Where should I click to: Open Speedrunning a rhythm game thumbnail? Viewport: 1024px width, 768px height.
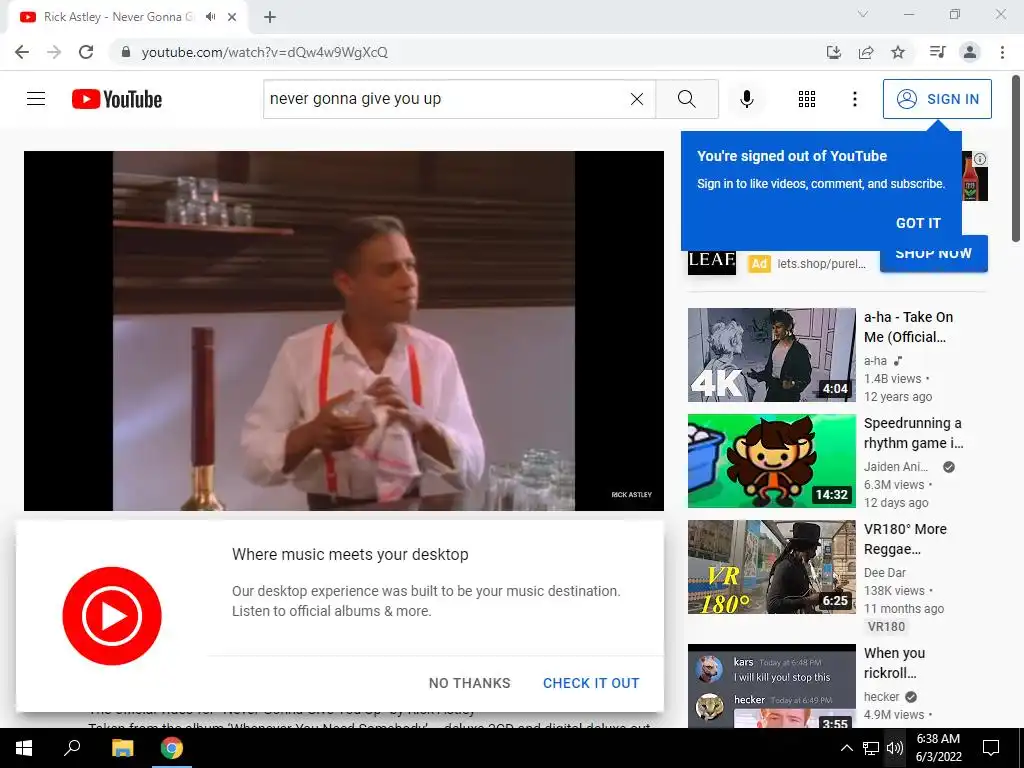[771, 460]
